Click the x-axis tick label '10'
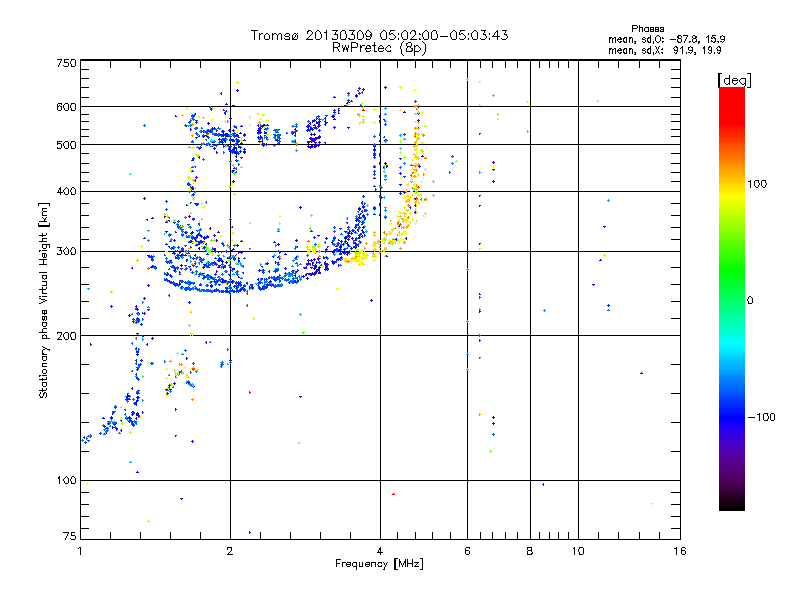This screenshot has width=800, height=600. tap(578, 551)
